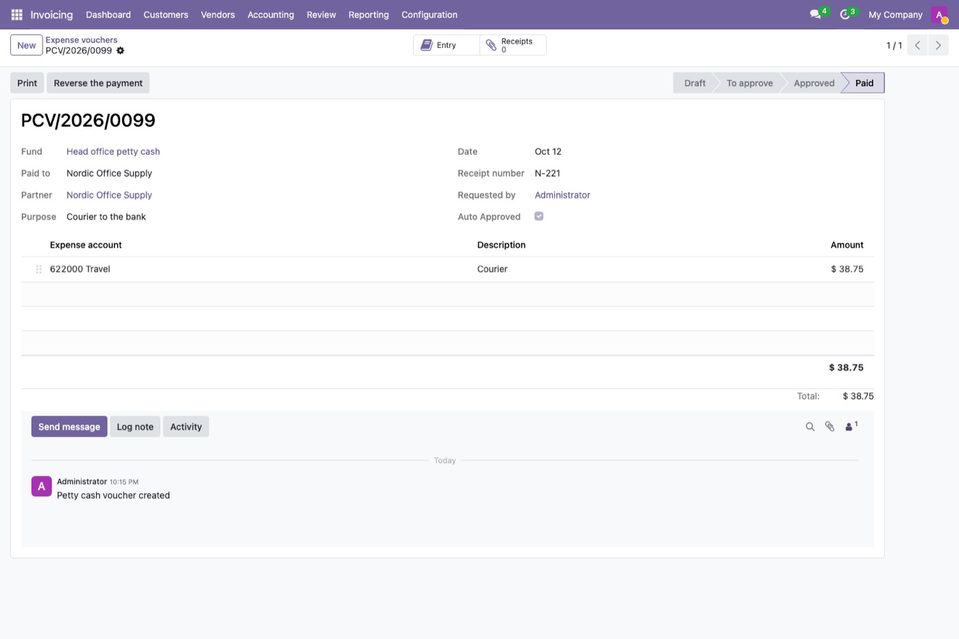Screen dimensions: 959x639
Task: Open the Reporting menu
Action: tap(368, 15)
